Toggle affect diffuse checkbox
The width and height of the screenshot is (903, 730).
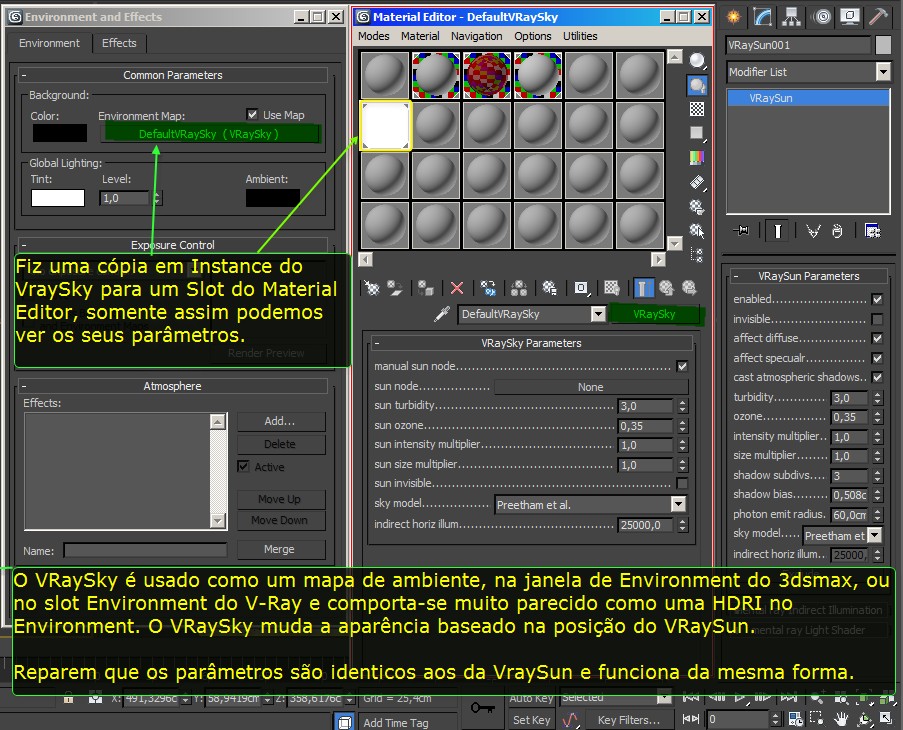pyautogui.click(x=877, y=339)
